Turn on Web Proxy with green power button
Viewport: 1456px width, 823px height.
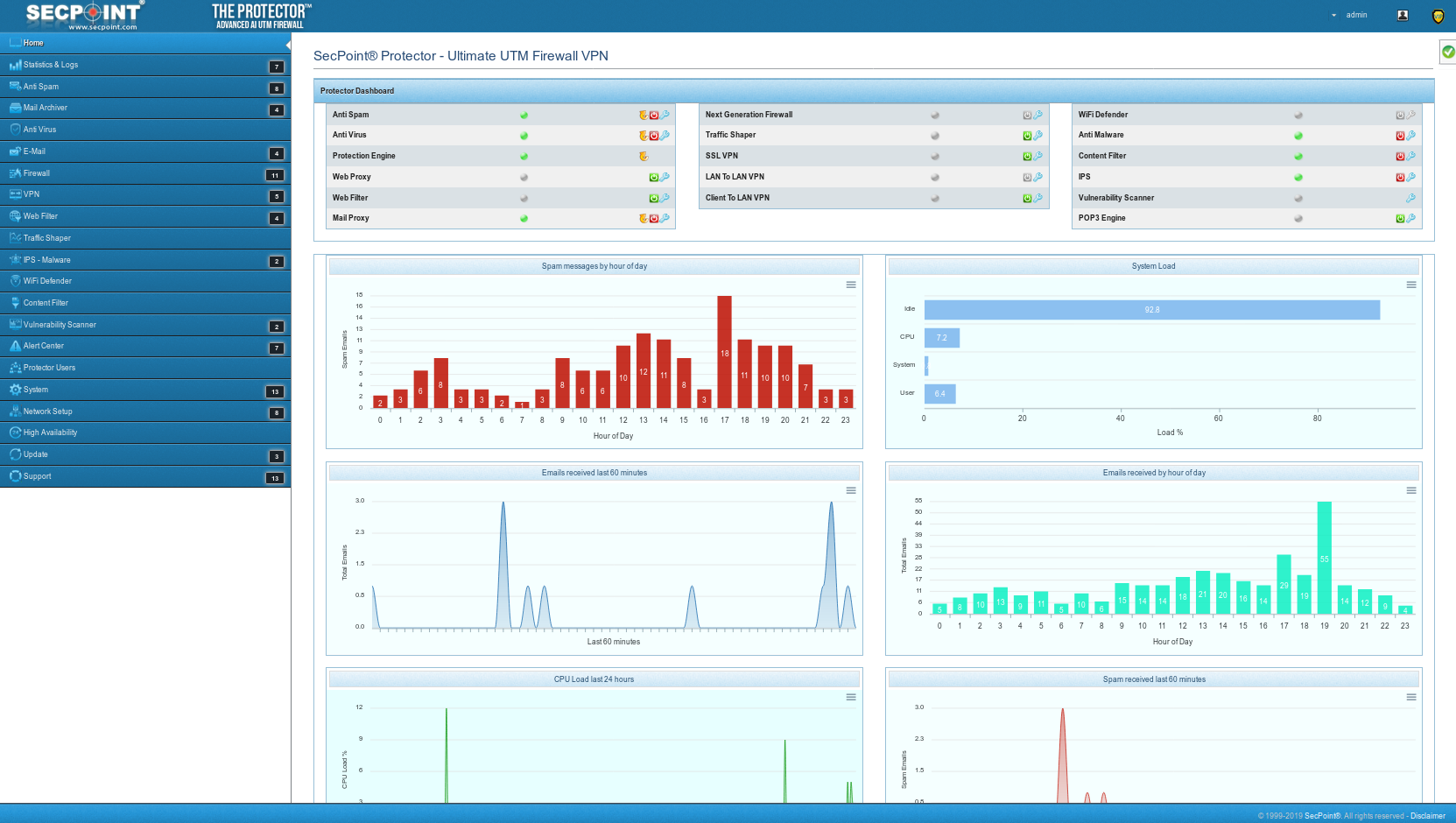(x=653, y=177)
